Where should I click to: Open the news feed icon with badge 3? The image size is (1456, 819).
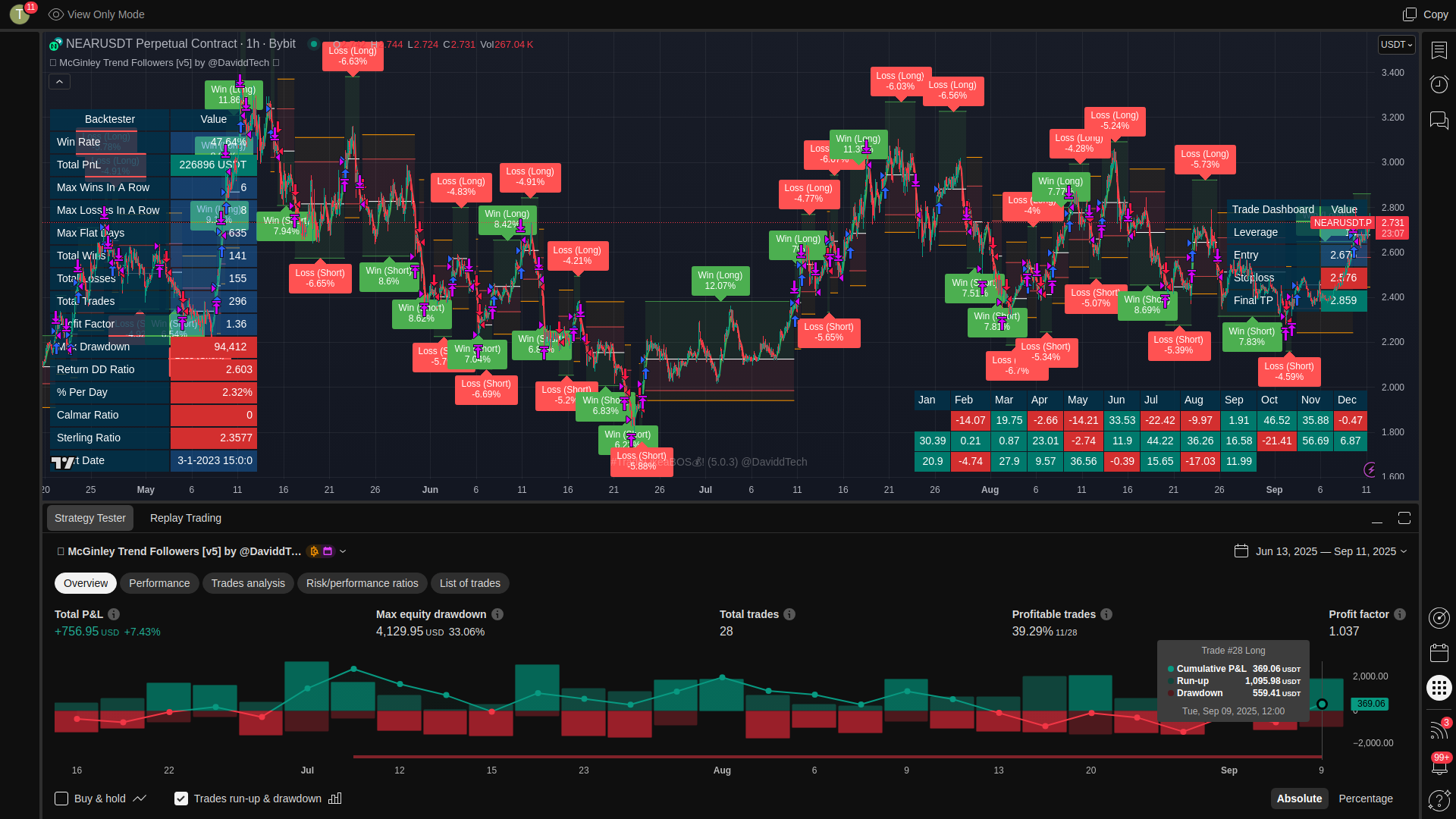pyautogui.click(x=1439, y=729)
